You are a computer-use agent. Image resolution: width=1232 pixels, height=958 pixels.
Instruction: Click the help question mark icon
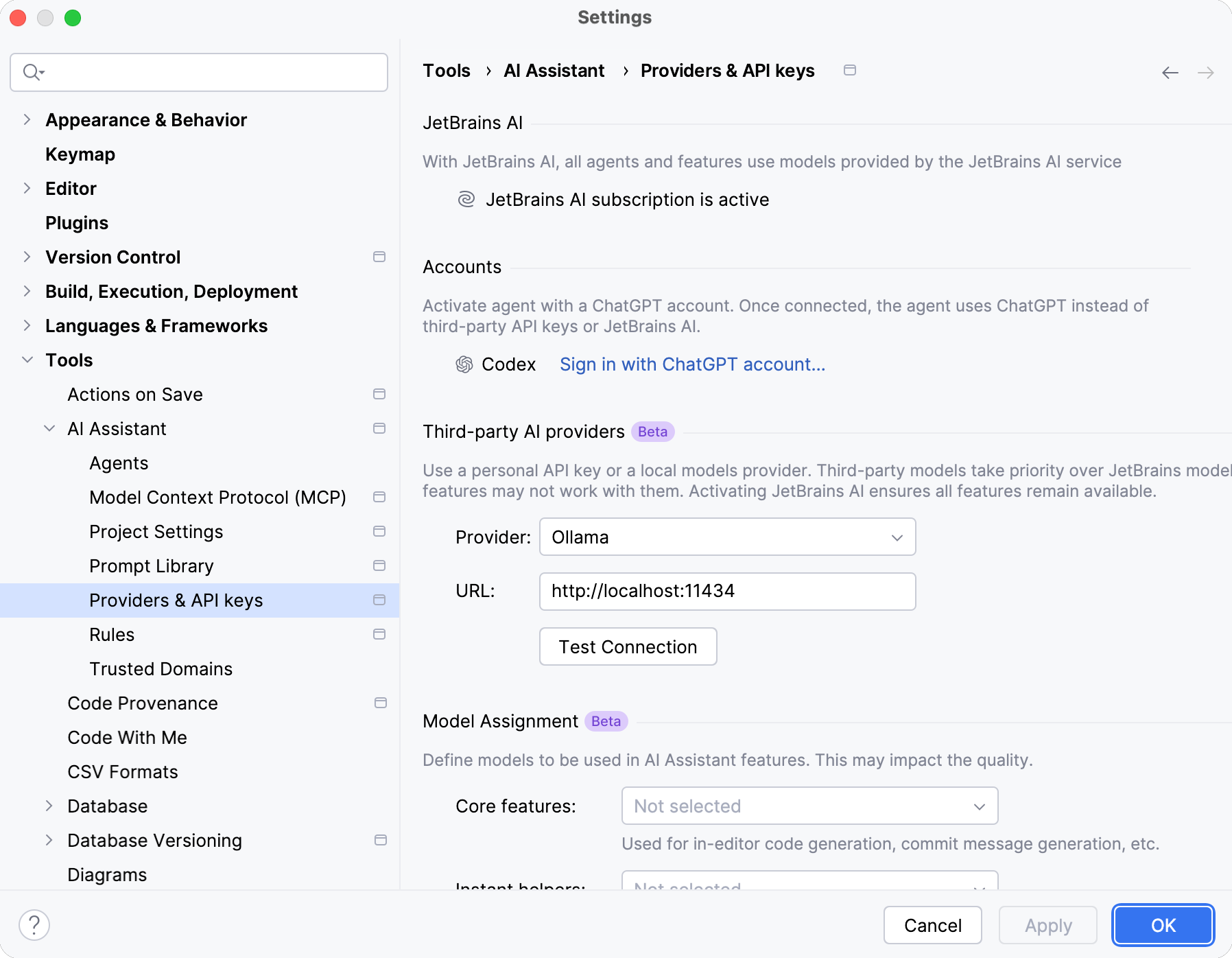coord(34,925)
